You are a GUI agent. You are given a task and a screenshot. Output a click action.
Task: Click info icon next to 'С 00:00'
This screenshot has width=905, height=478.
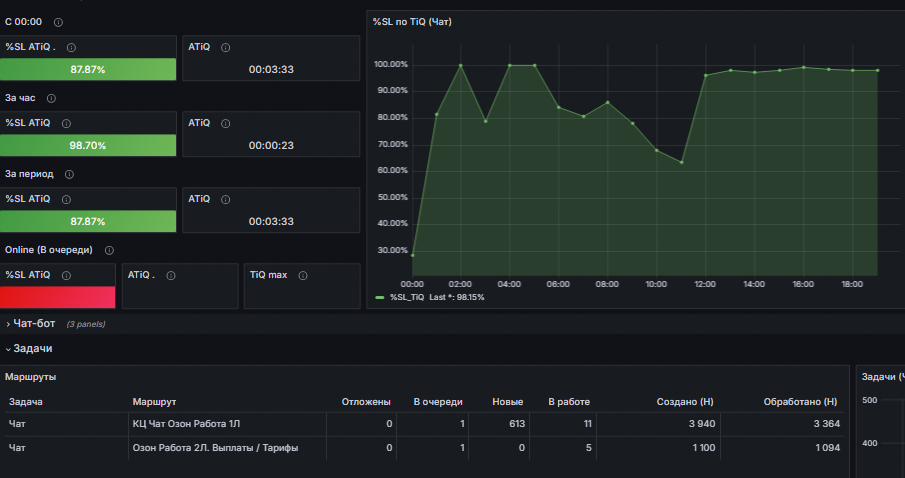pyautogui.click(x=58, y=23)
